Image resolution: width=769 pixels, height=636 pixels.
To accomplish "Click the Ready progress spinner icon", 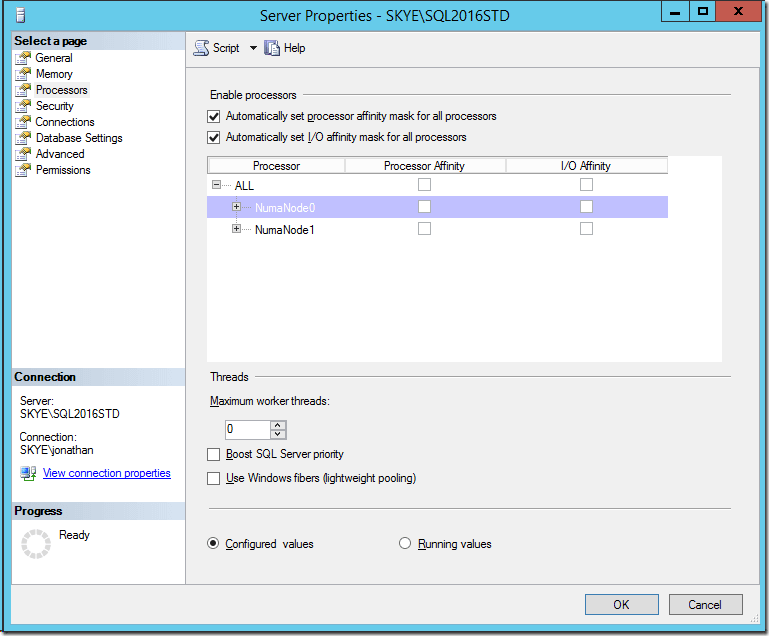I will coord(36,544).
